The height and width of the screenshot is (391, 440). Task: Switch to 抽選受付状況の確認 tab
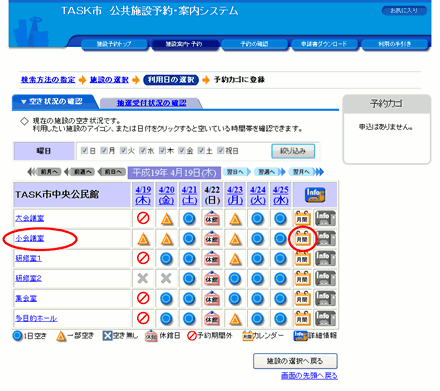coord(151,103)
